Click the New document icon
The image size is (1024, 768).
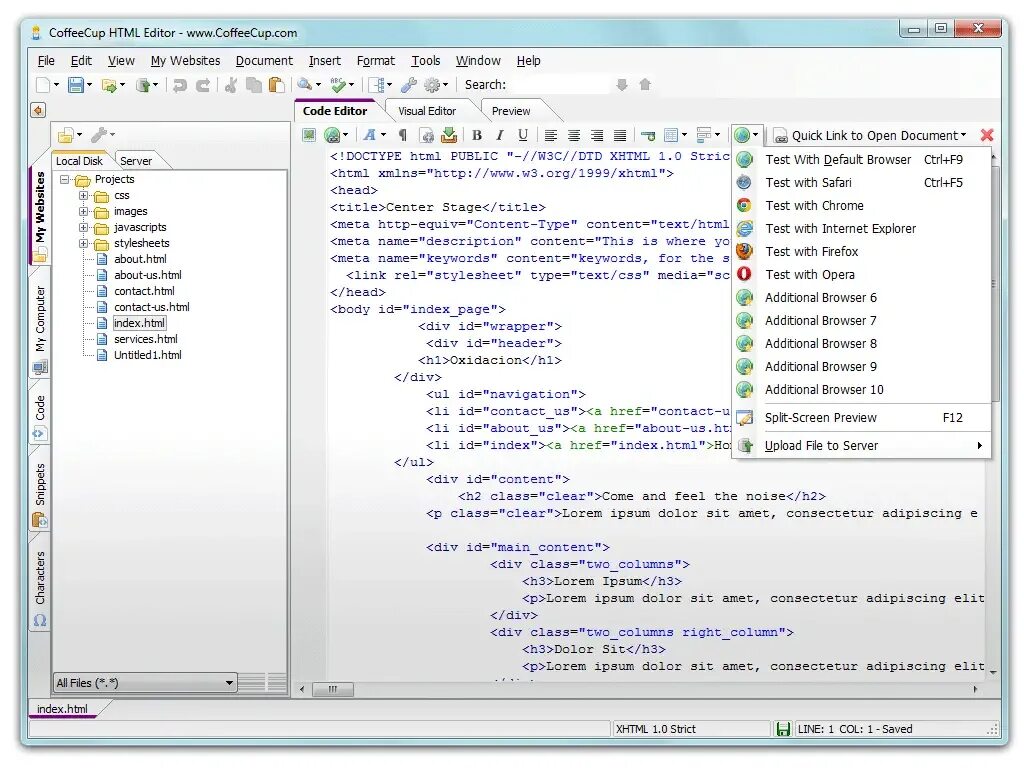coord(43,85)
